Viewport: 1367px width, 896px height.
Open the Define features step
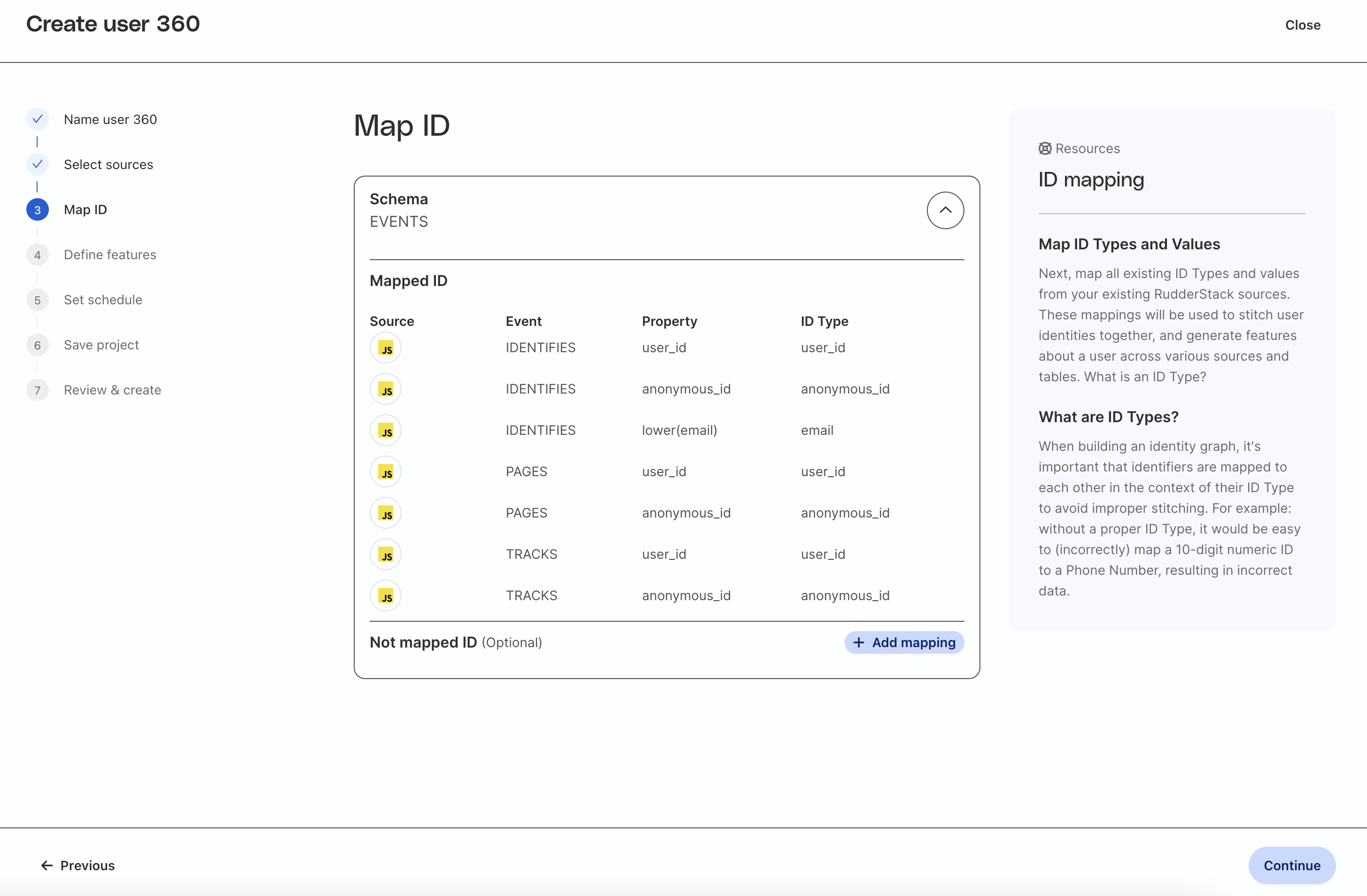point(110,255)
